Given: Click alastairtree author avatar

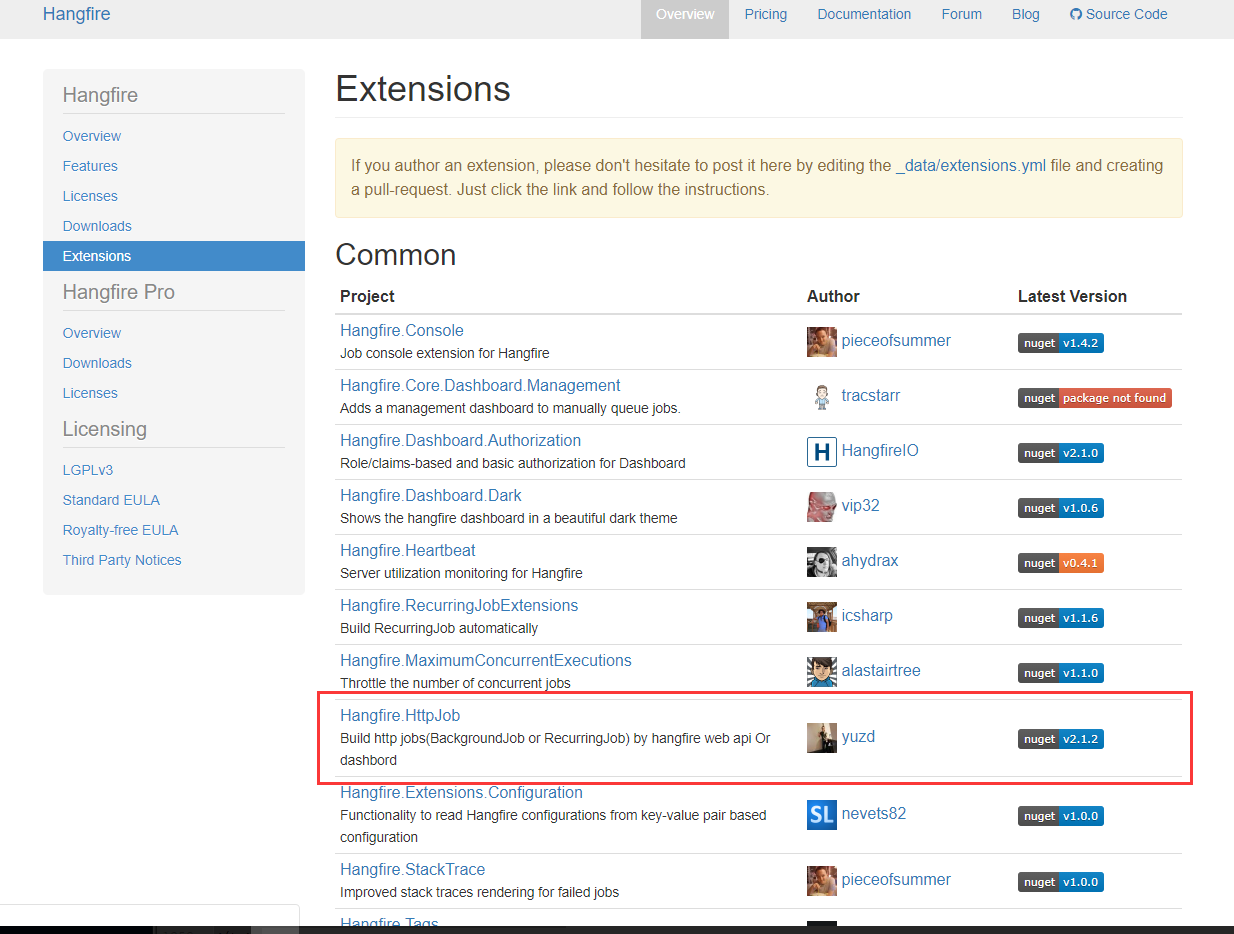Looking at the screenshot, I should (x=821, y=671).
